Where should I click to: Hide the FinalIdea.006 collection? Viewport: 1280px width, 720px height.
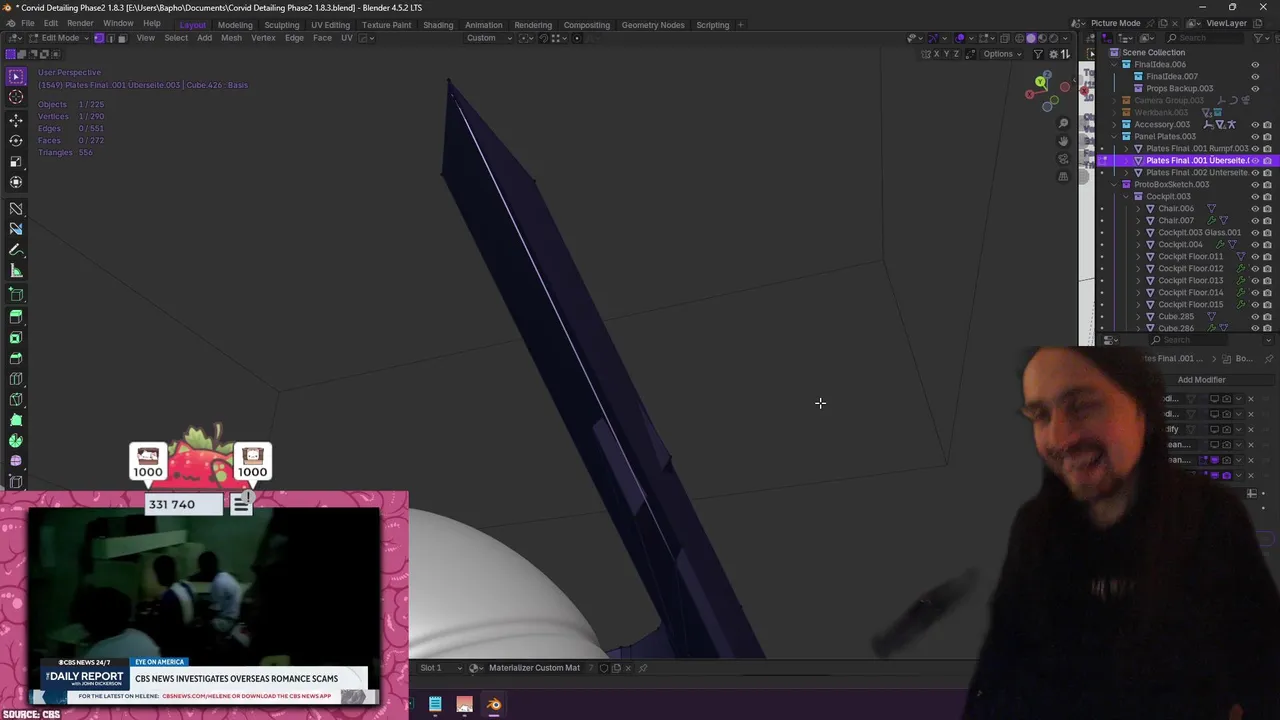1255,64
